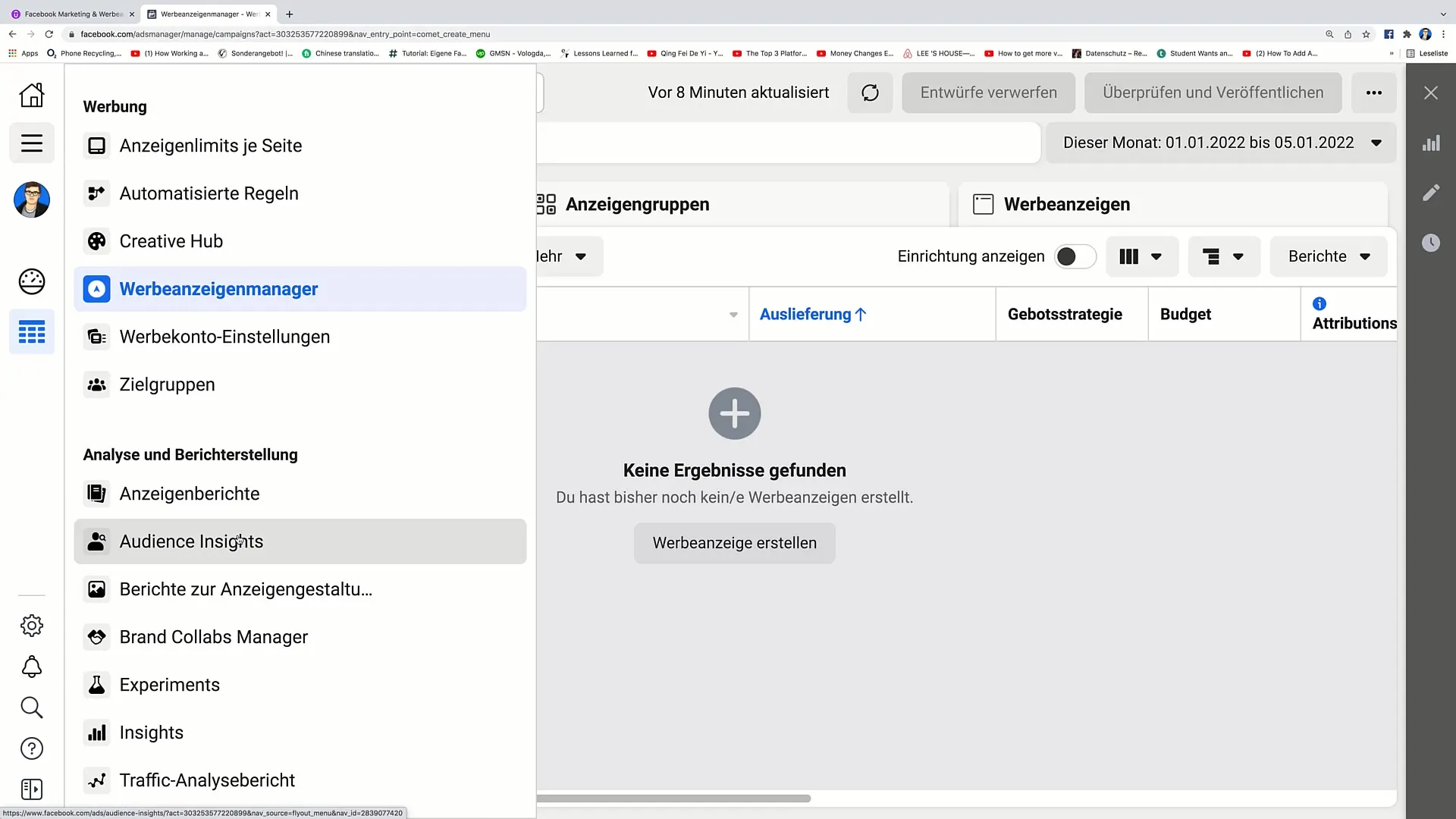This screenshot has width=1456, height=819.
Task: Open Werbekonto-Einstellungen
Action: point(300,337)
